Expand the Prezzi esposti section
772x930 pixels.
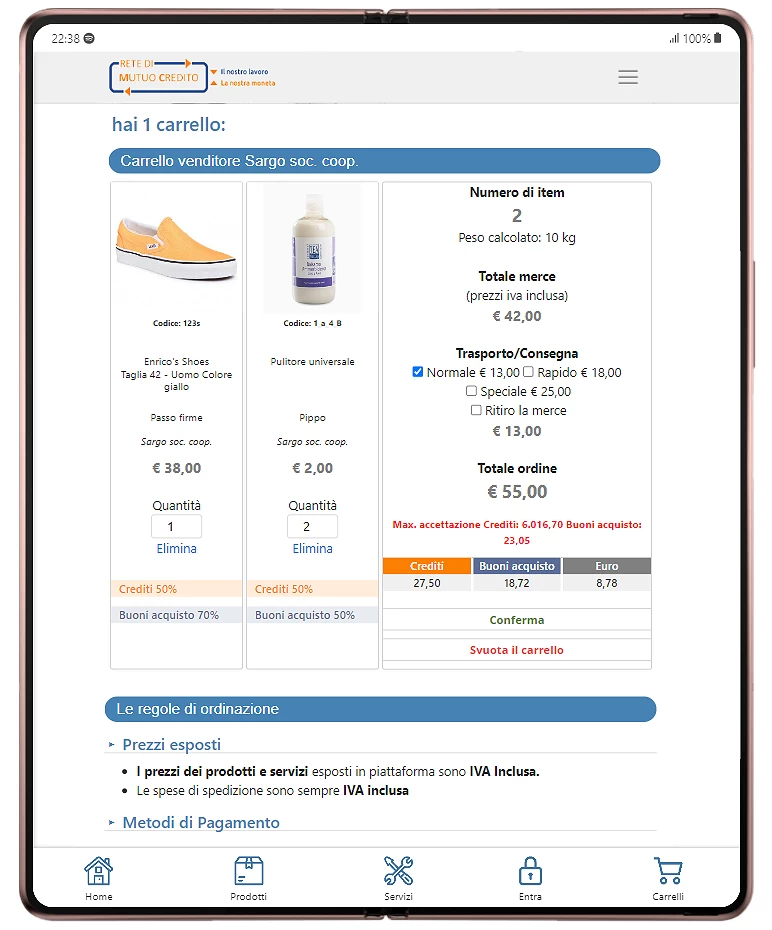171,744
